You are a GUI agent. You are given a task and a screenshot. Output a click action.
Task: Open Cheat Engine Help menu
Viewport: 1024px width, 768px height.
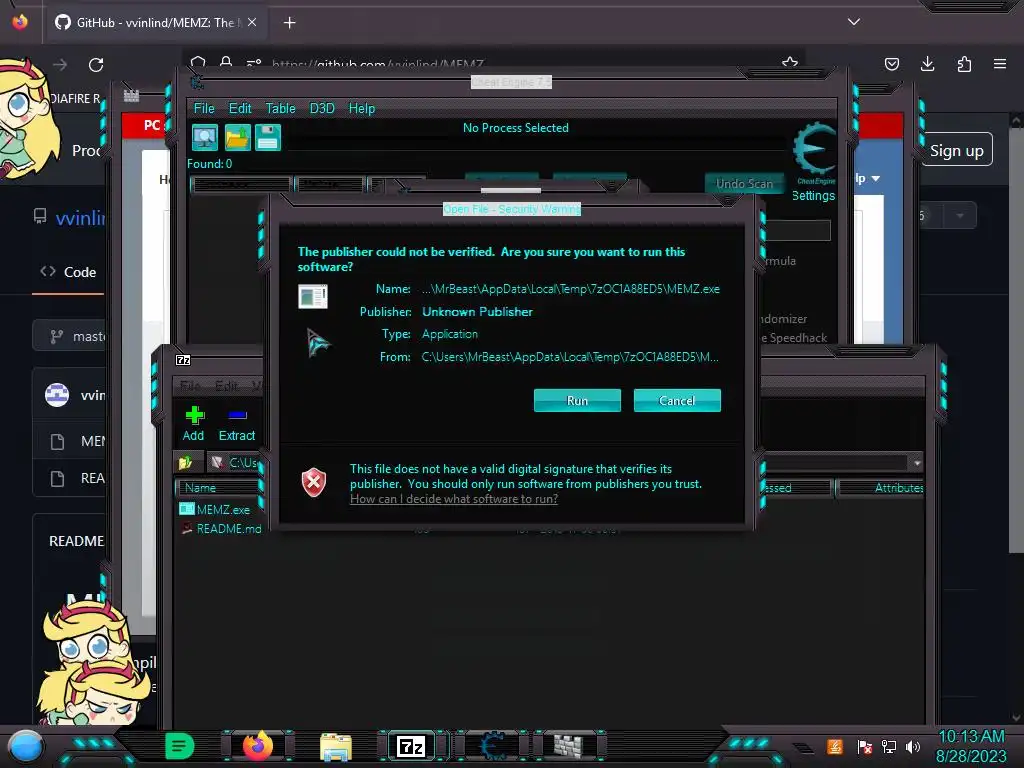(362, 108)
